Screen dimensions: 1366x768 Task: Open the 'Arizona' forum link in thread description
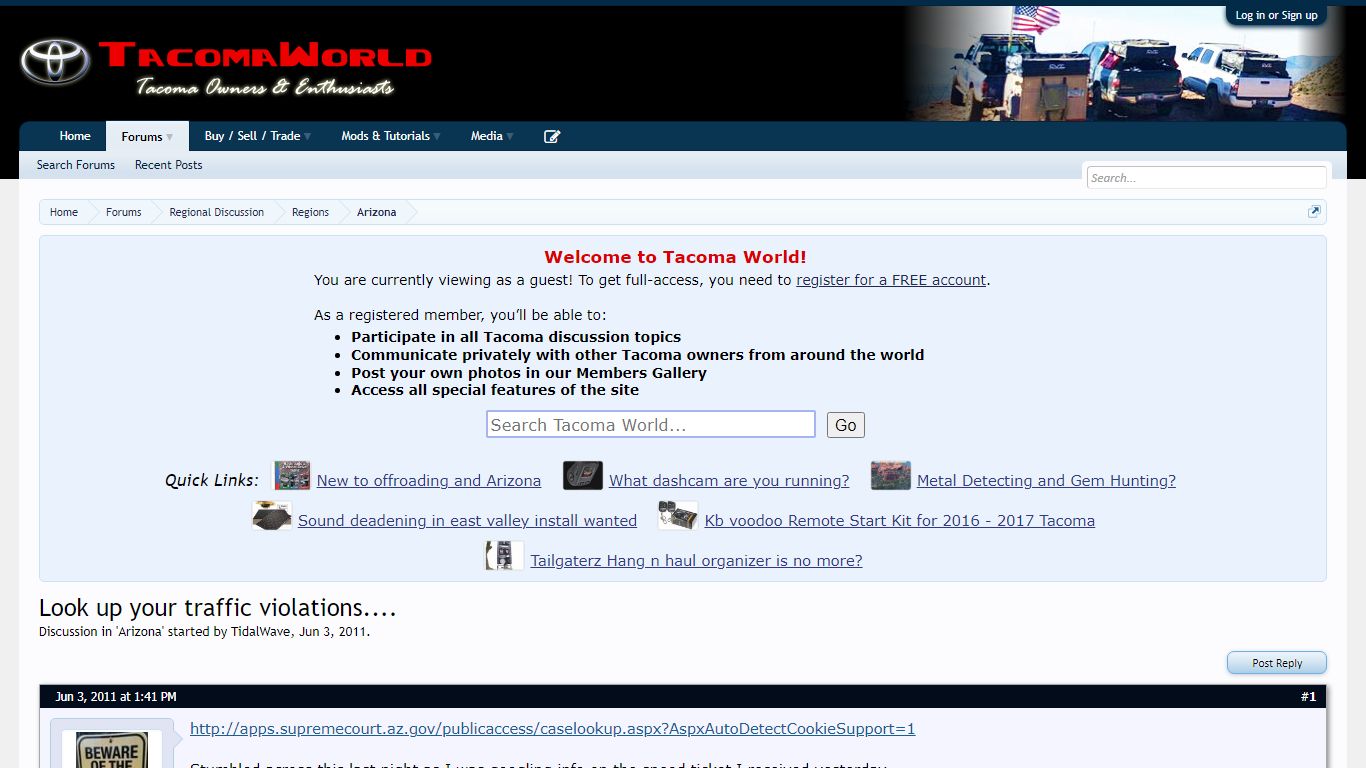pos(142,632)
